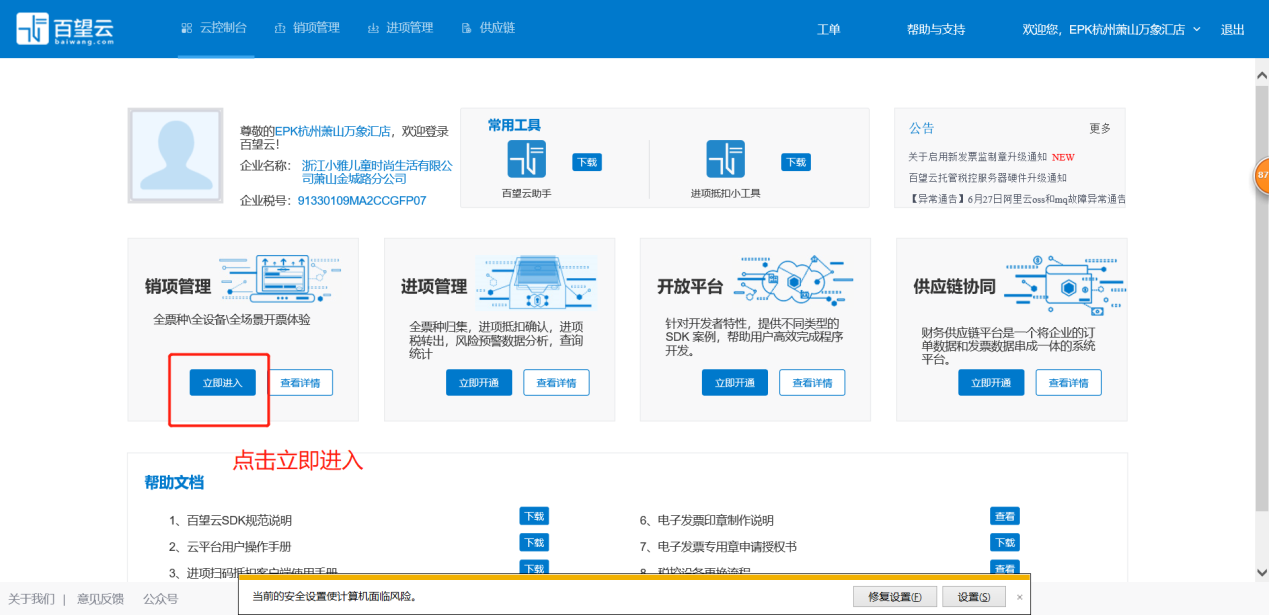Viewport: 1269px width, 615px height.
Task: Click the 进项抵扣小工具 tool icon
Action: coord(725,159)
